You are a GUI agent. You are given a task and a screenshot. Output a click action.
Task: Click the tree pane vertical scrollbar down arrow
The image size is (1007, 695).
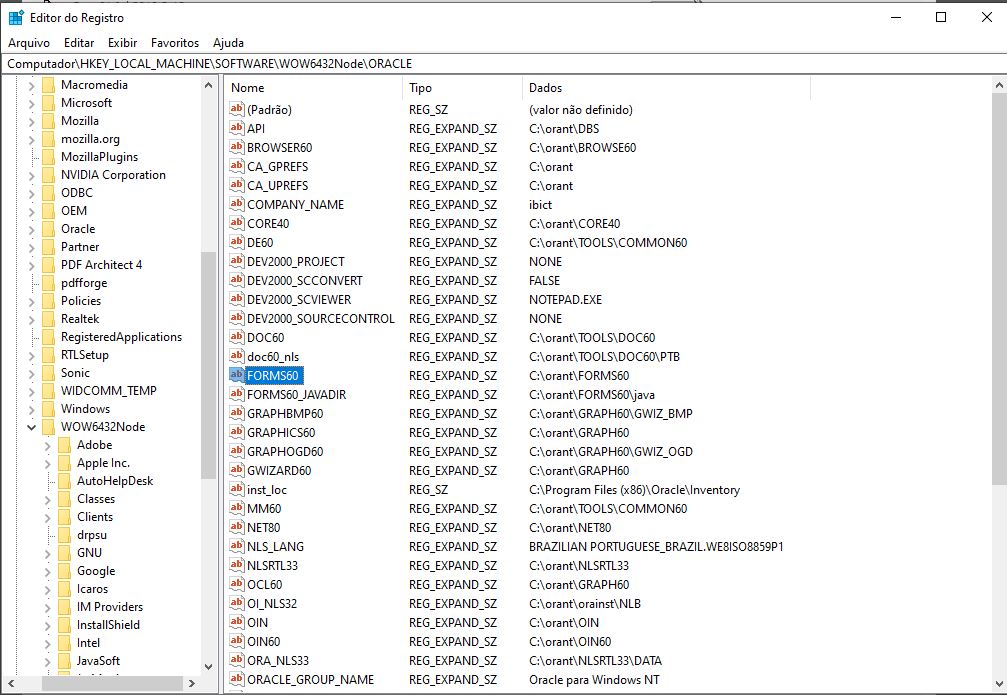pyautogui.click(x=208, y=666)
